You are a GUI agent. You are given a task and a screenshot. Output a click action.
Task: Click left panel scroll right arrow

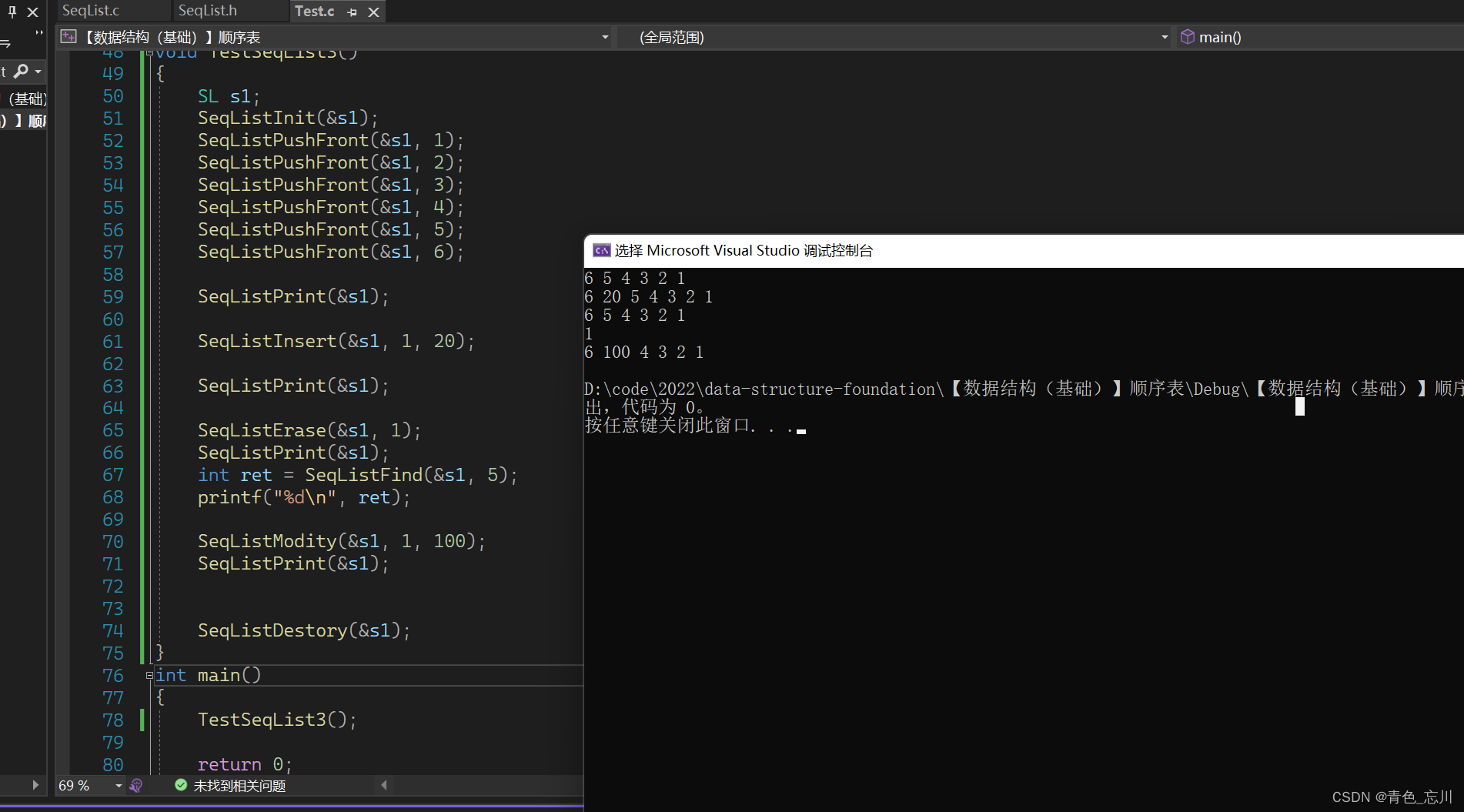[35, 785]
